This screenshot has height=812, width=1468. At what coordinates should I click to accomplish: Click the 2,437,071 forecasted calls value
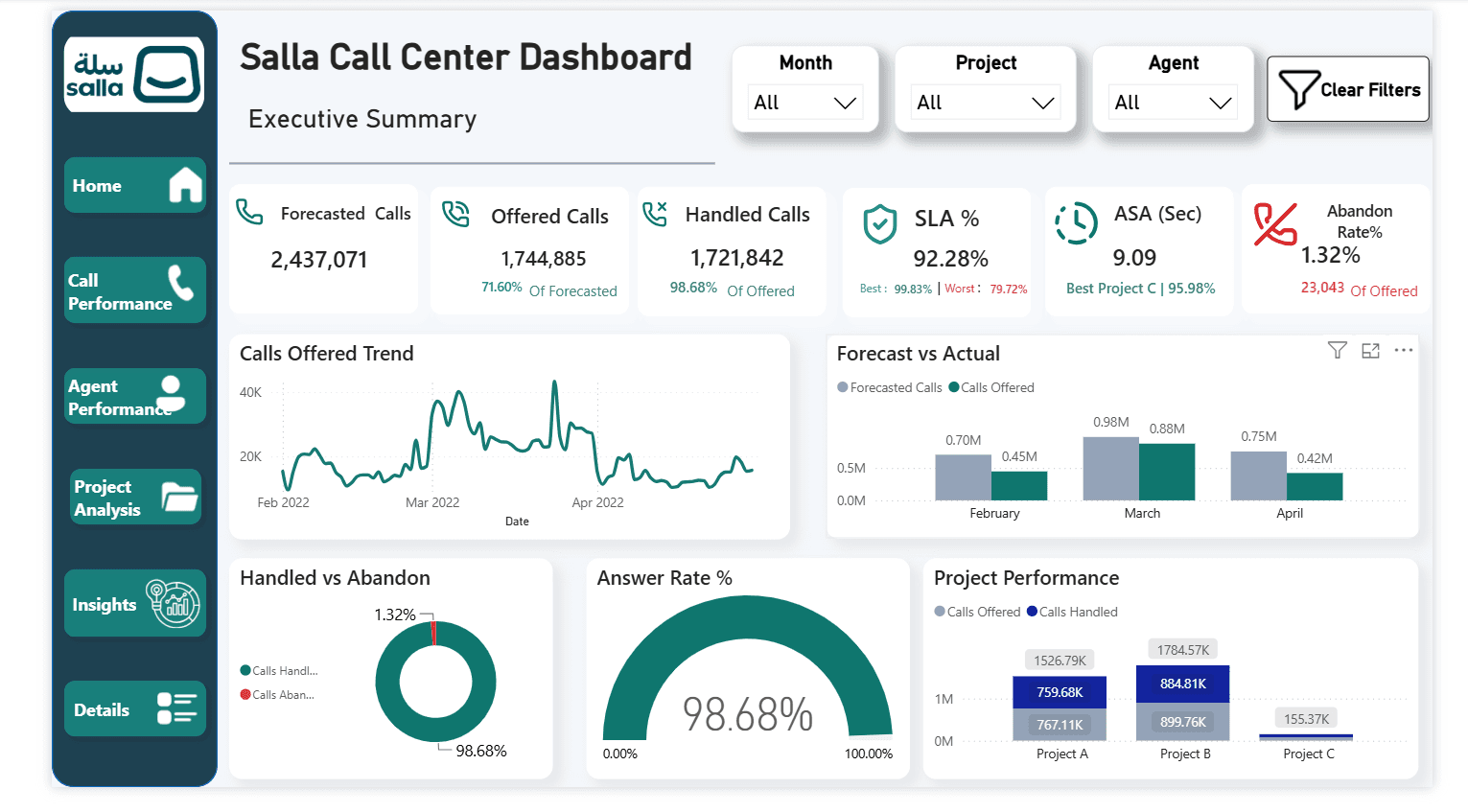pyautogui.click(x=319, y=260)
